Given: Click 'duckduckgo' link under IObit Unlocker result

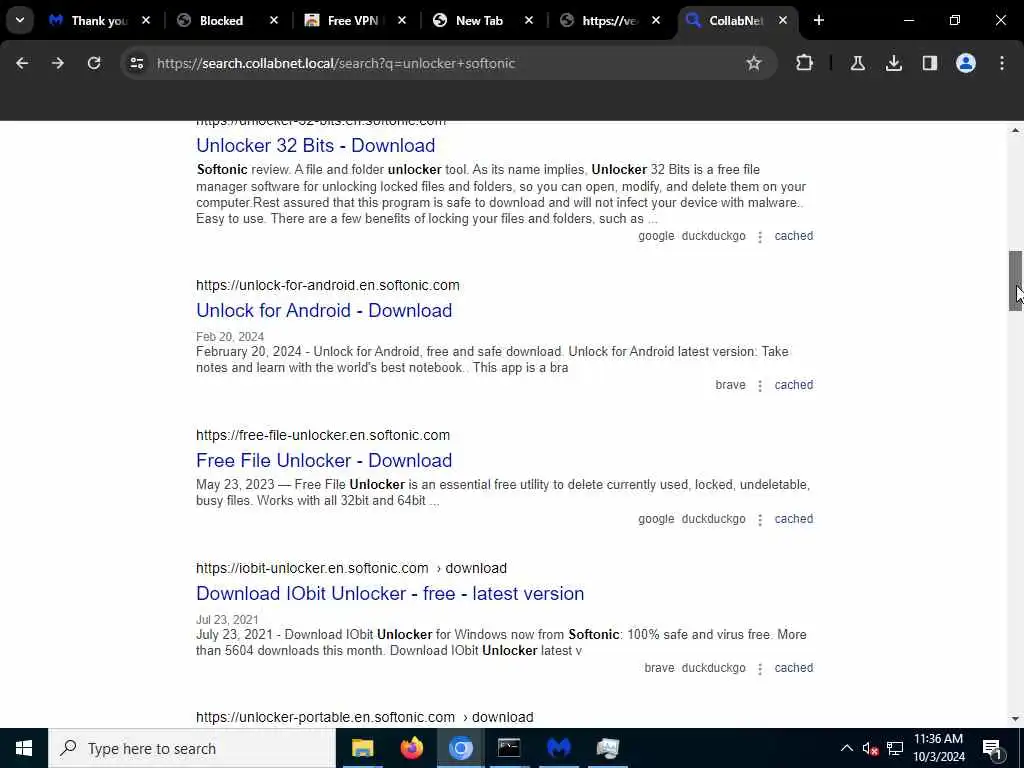Looking at the screenshot, I should [x=713, y=667].
